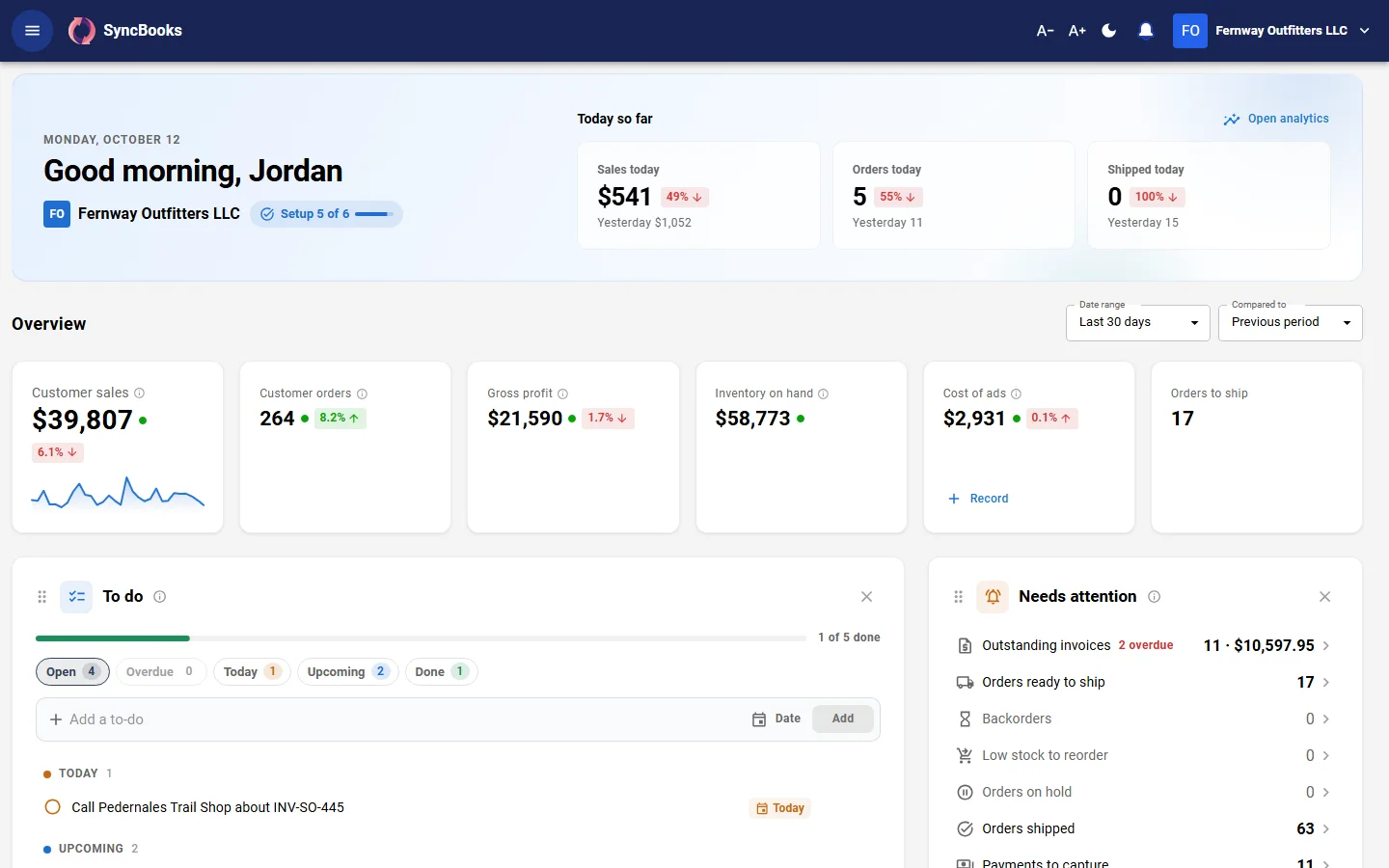Show info for Cost of ads
1389x868 pixels.
(1017, 393)
